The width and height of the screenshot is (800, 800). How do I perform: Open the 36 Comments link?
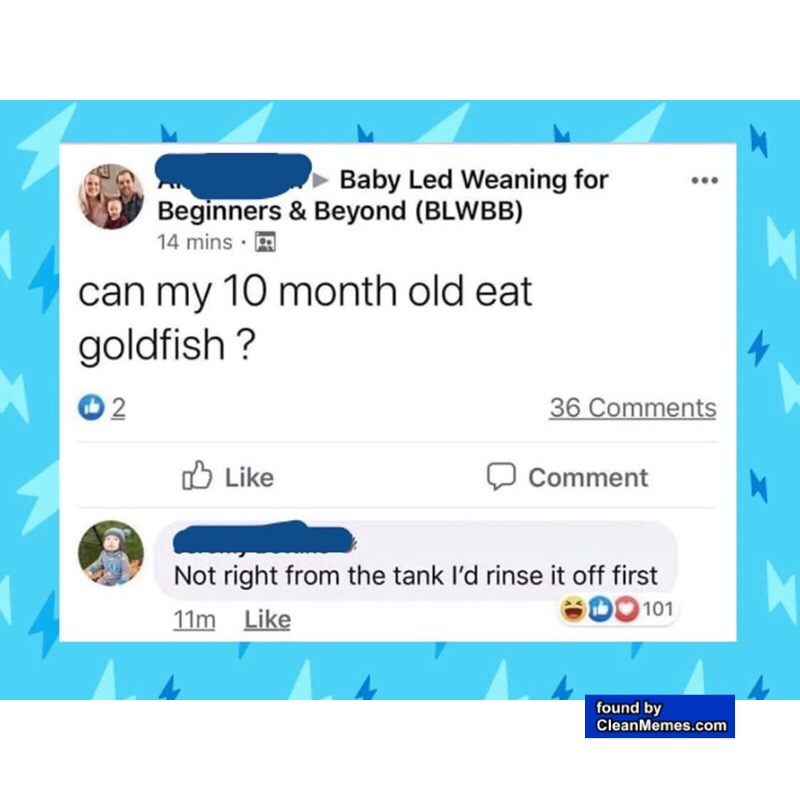coord(633,408)
